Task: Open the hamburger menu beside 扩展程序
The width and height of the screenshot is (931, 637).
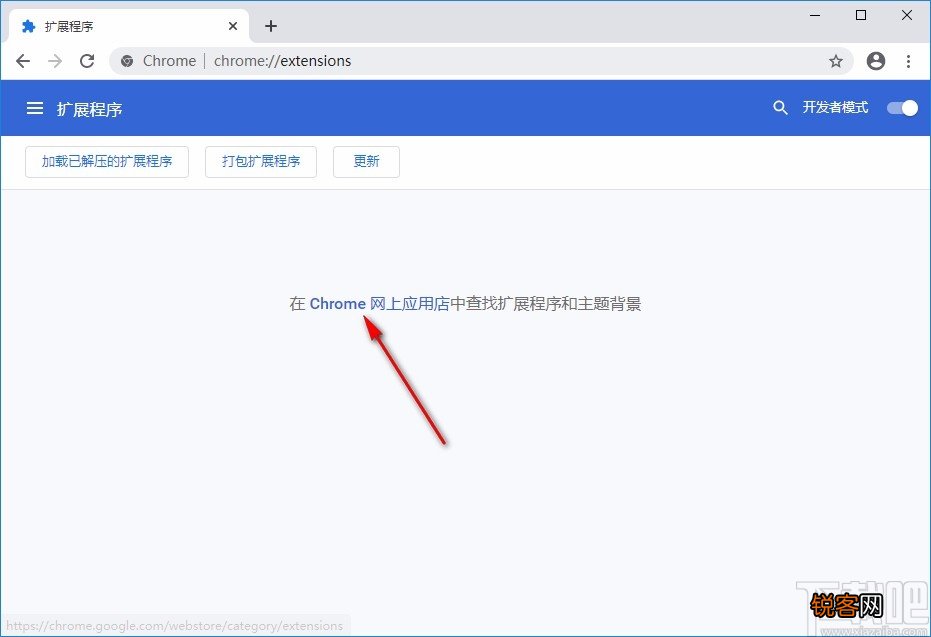Action: 35,108
